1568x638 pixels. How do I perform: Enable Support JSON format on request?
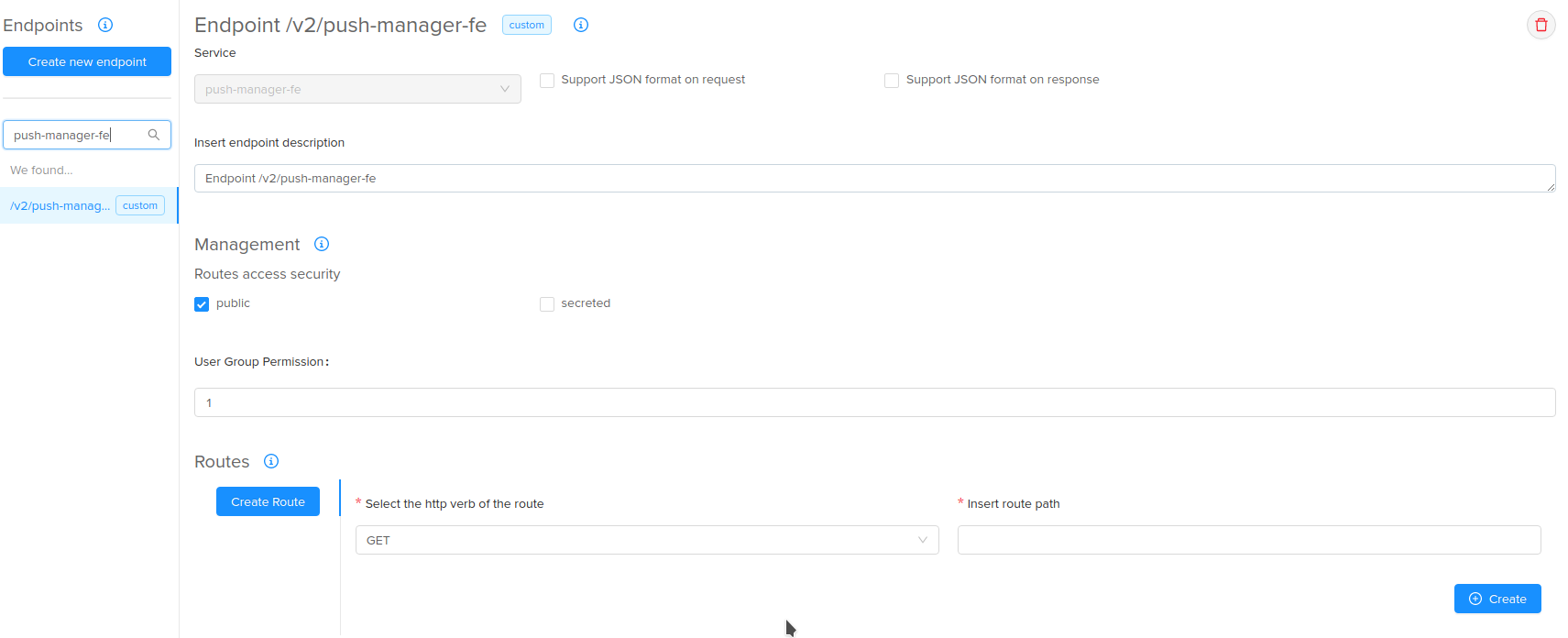[x=547, y=81]
